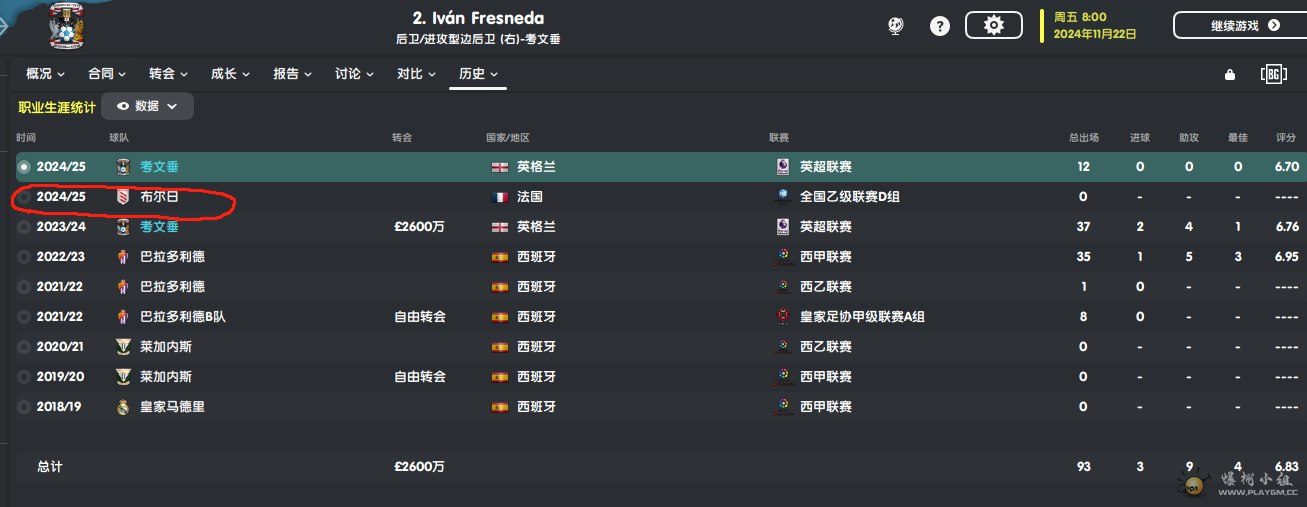1307x507 pixels.
Task: Select radio button for 2024/25 考文垂 row
Action: pyautogui.click(x=24, y=167)
